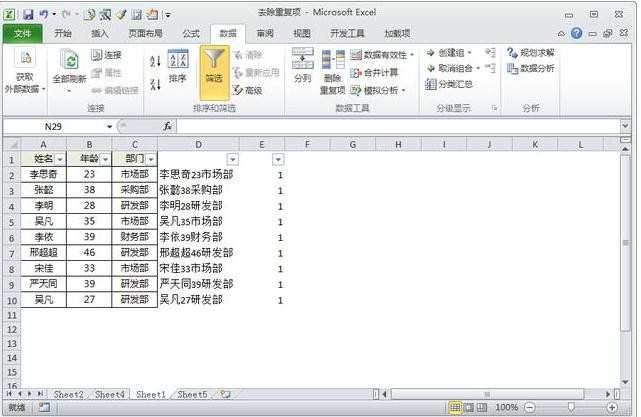Select sheet tab Sheet2
Screen dimensions: 641x417
pyautogui.click(x=69, y=395)
